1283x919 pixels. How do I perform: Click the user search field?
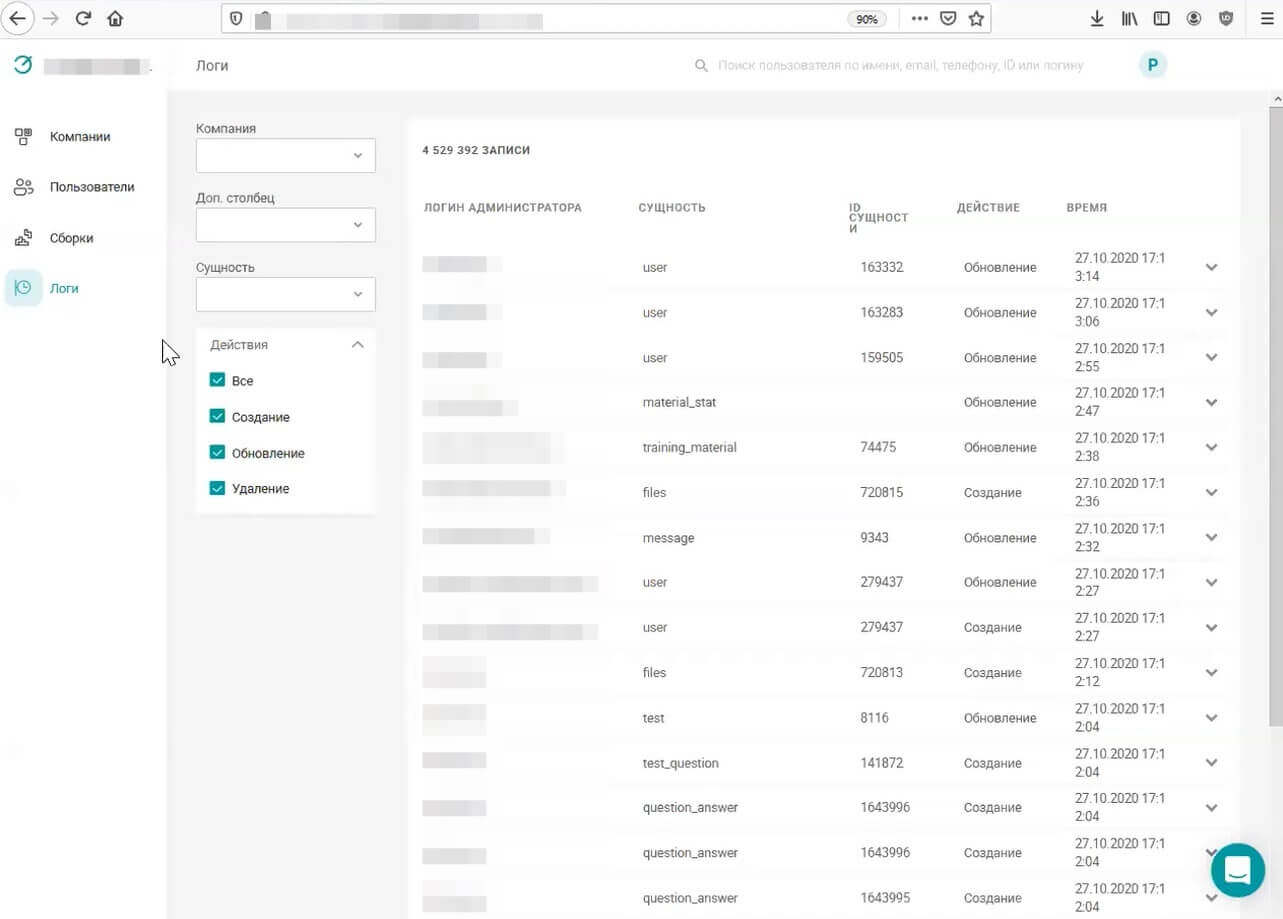click(900, 65)
